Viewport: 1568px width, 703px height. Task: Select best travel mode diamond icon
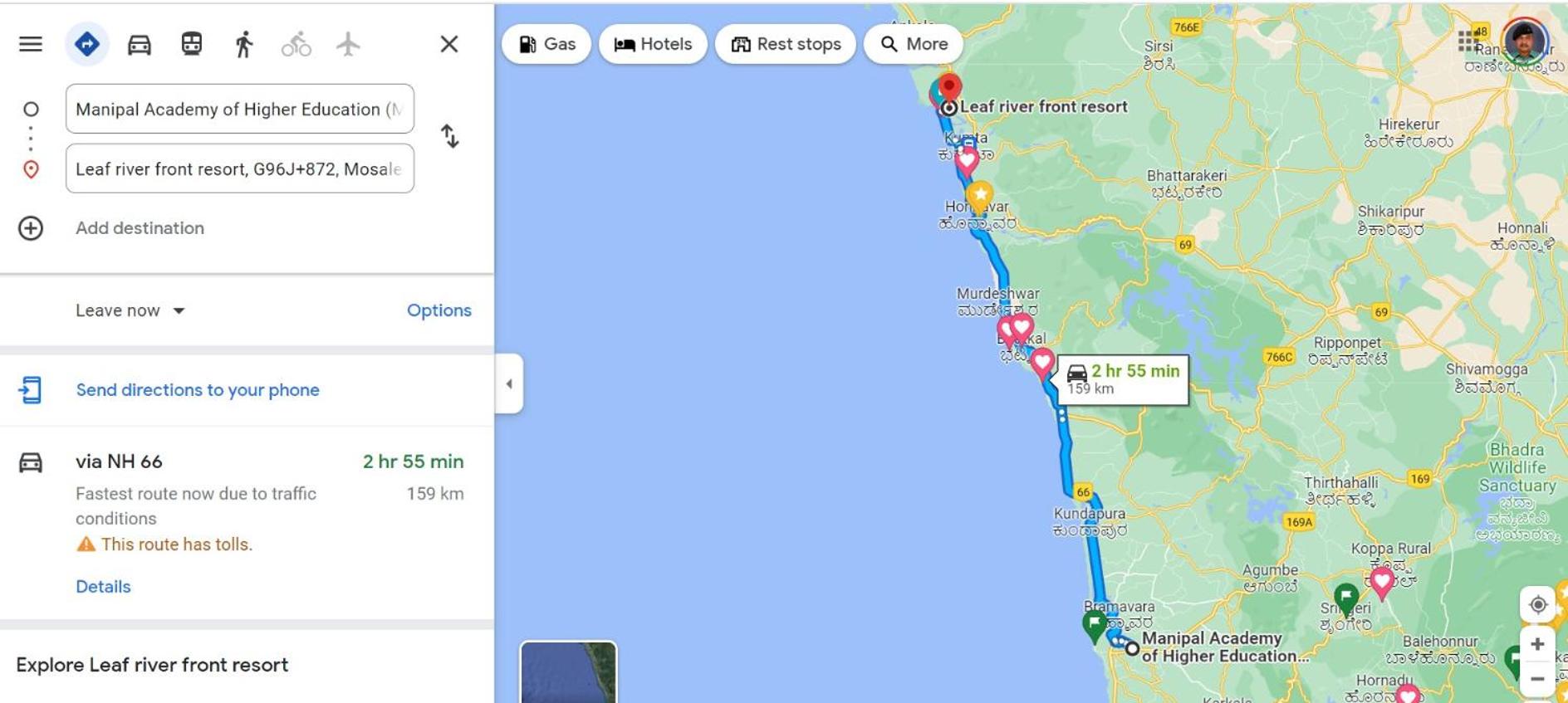86,44
